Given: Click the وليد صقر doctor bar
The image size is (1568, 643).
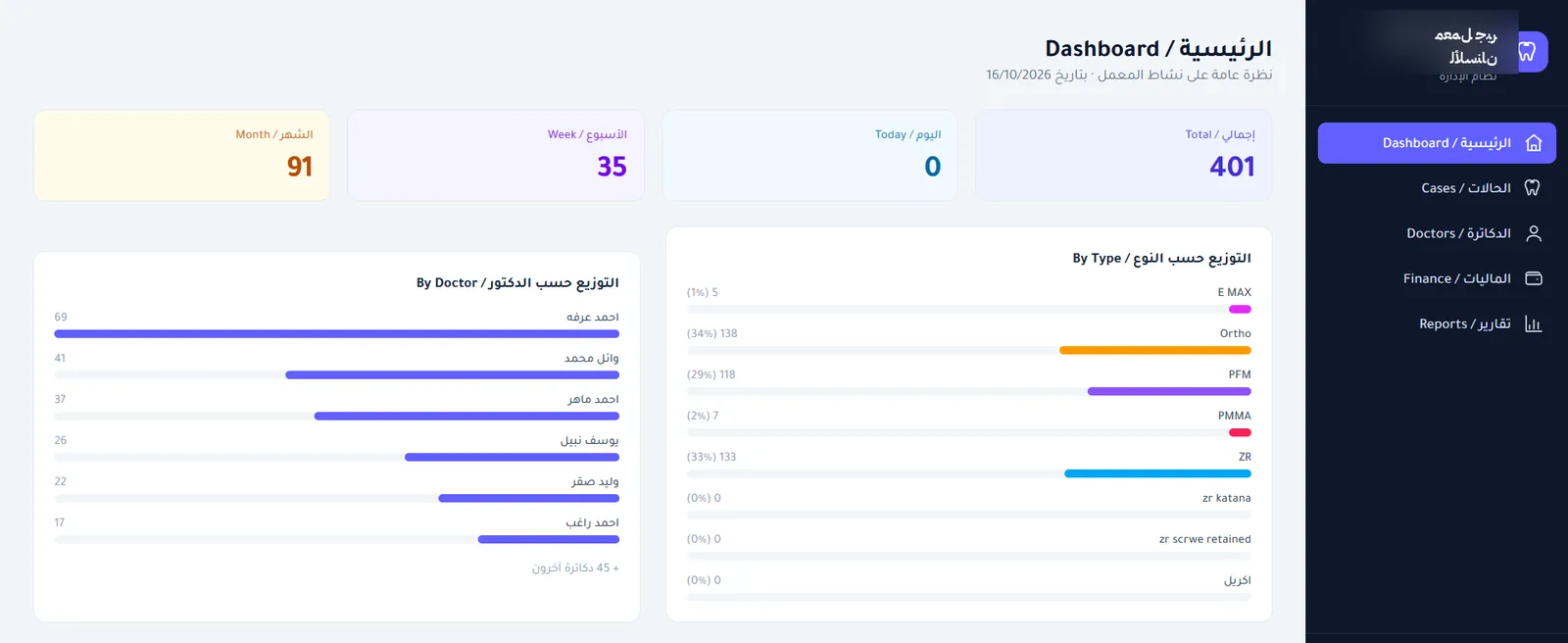Looking at the screenshot, I should point(528,498).
